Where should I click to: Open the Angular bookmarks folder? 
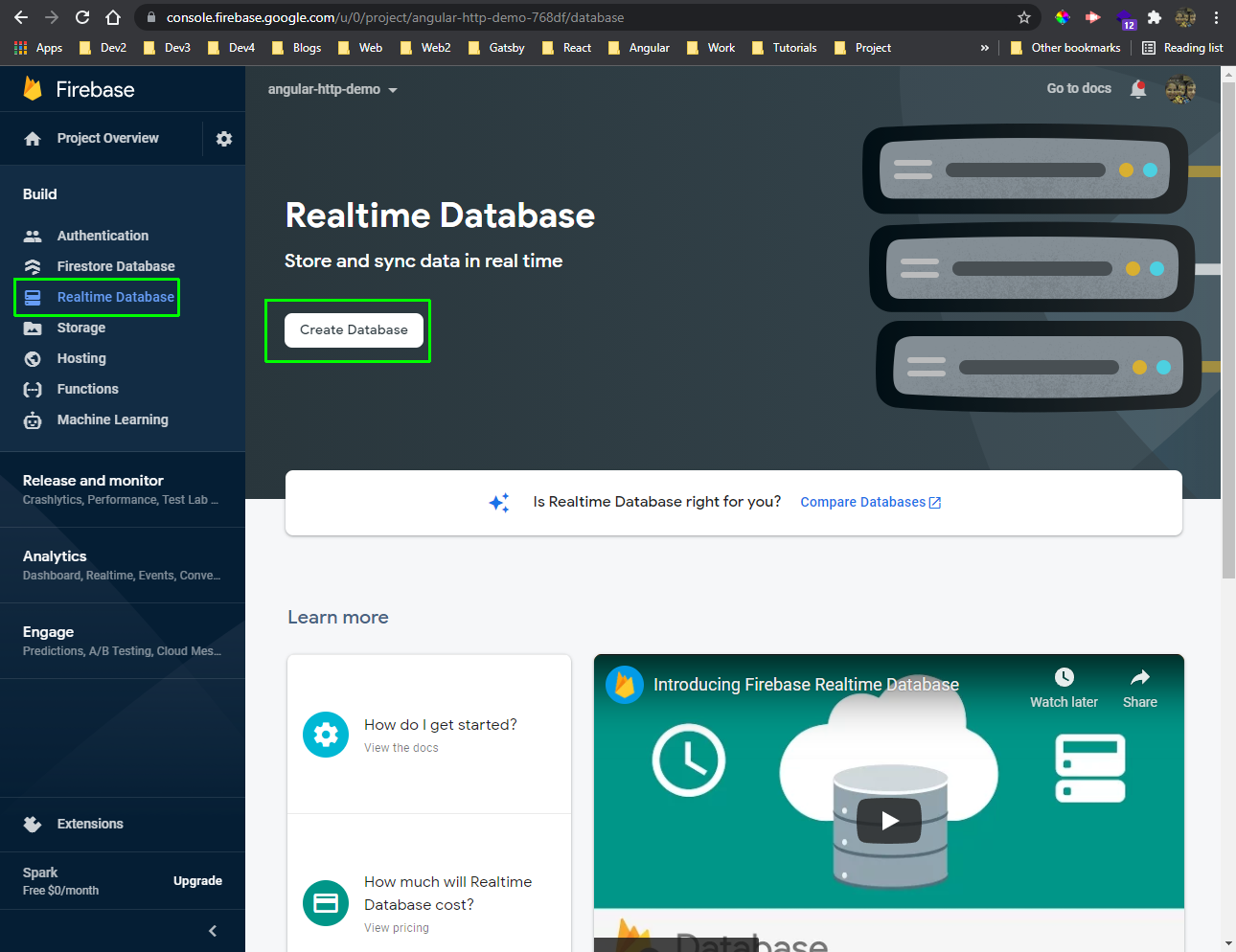[639, 48]
